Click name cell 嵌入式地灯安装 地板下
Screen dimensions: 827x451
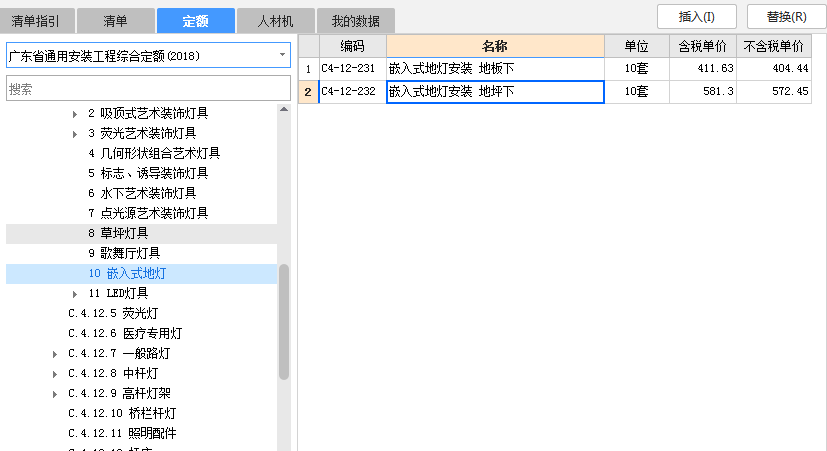click(495, 69)
